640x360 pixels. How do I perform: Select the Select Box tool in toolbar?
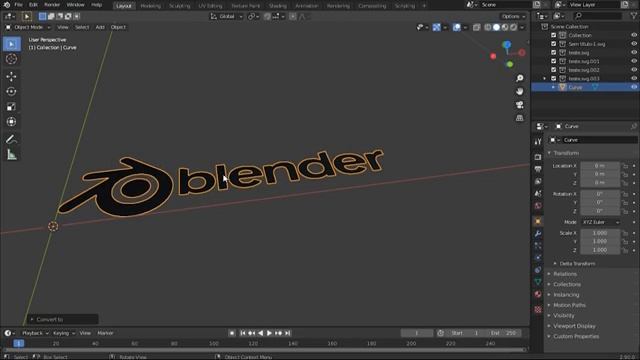tap(11, 44)
